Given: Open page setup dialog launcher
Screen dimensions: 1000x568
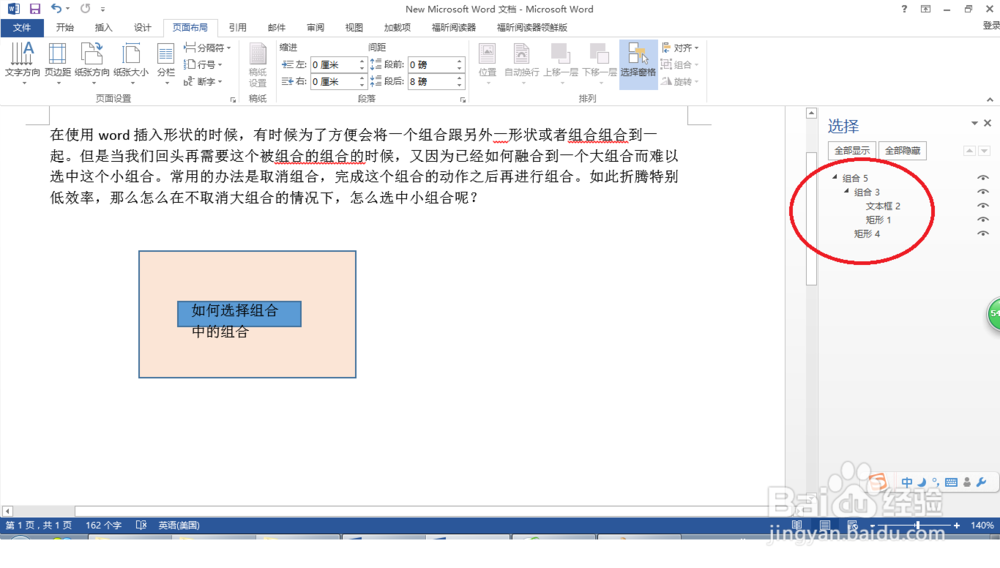Looking at the screenshot, I should (x=233, y=99).
